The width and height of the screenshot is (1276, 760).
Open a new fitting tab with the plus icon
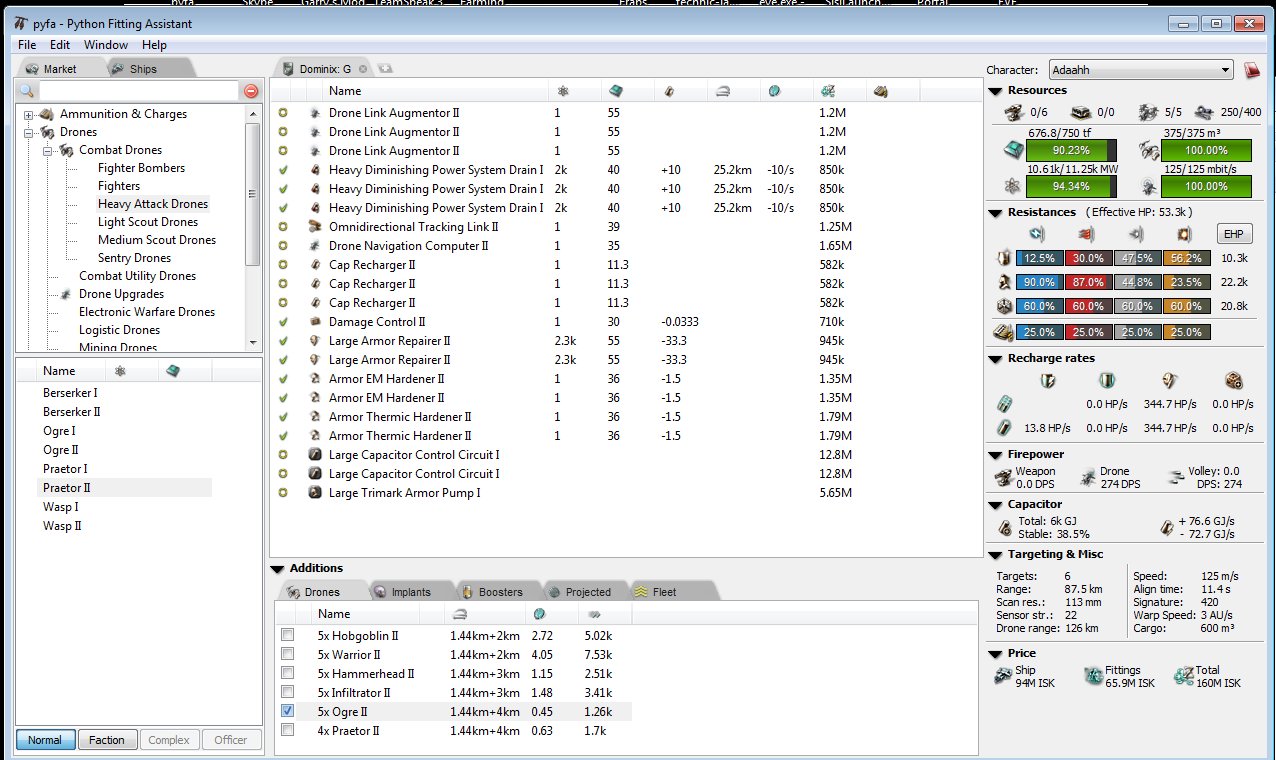coord(384,69)
